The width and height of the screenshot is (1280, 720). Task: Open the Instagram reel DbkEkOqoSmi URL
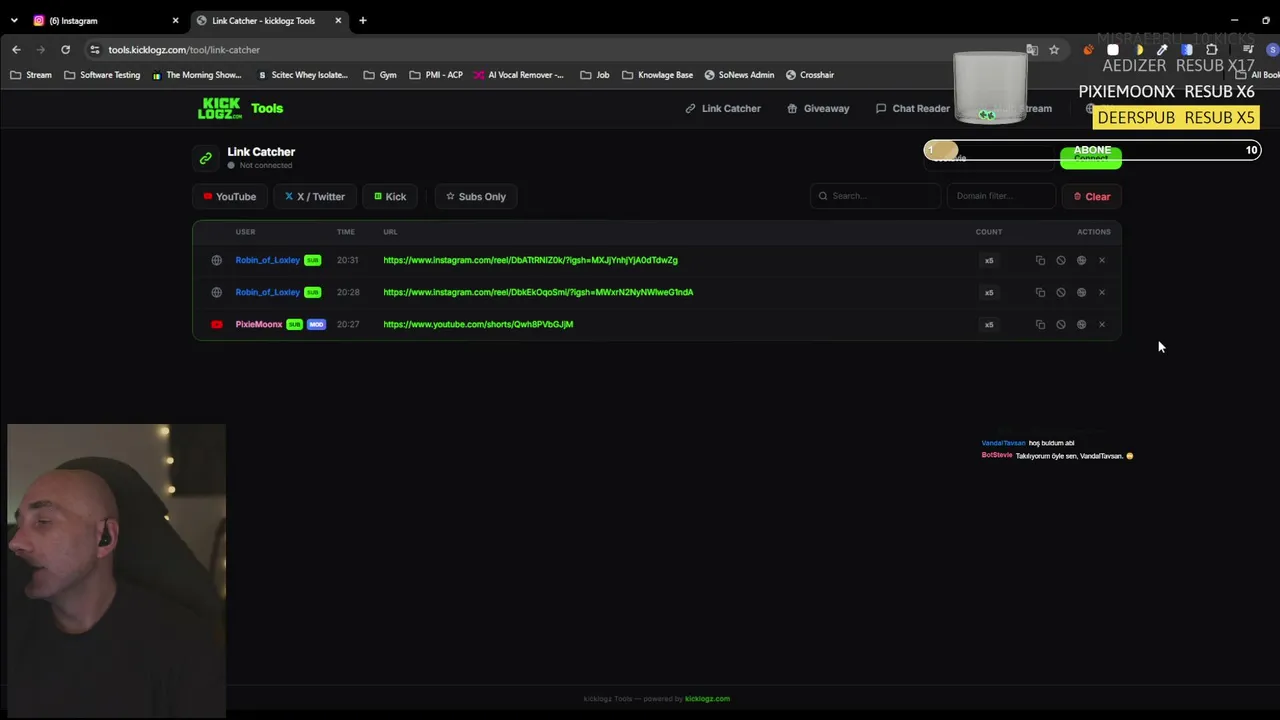538,292
